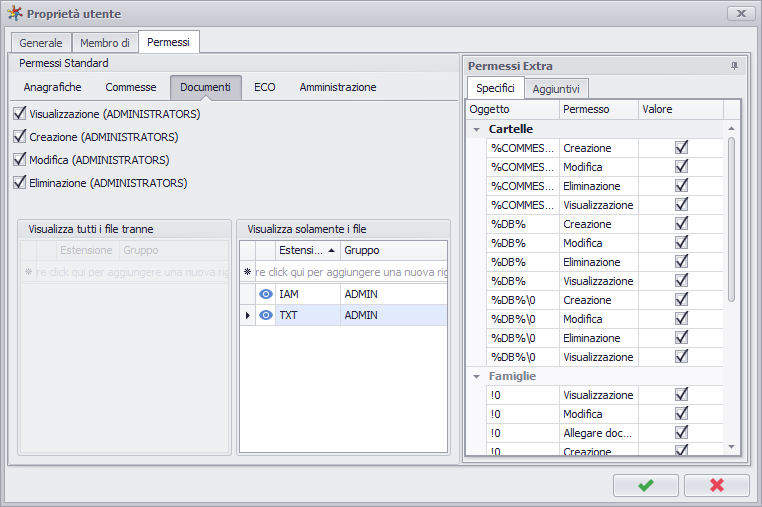The height and width of the screenshot is (507, 762).
Task: Click the add new row field in solamente grid
Action: tap(351, 272)
